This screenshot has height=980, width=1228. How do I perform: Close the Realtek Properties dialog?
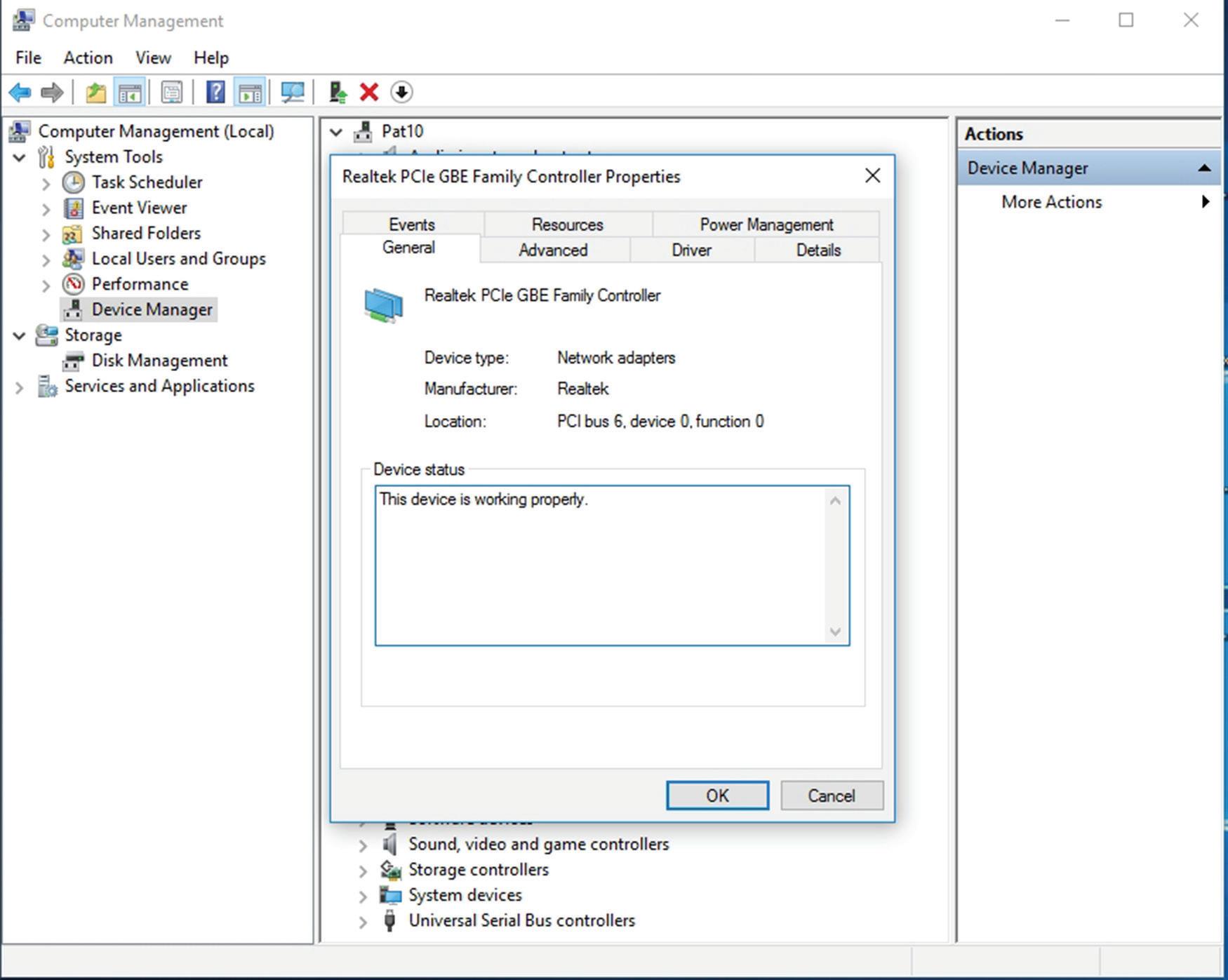point(872,176)
